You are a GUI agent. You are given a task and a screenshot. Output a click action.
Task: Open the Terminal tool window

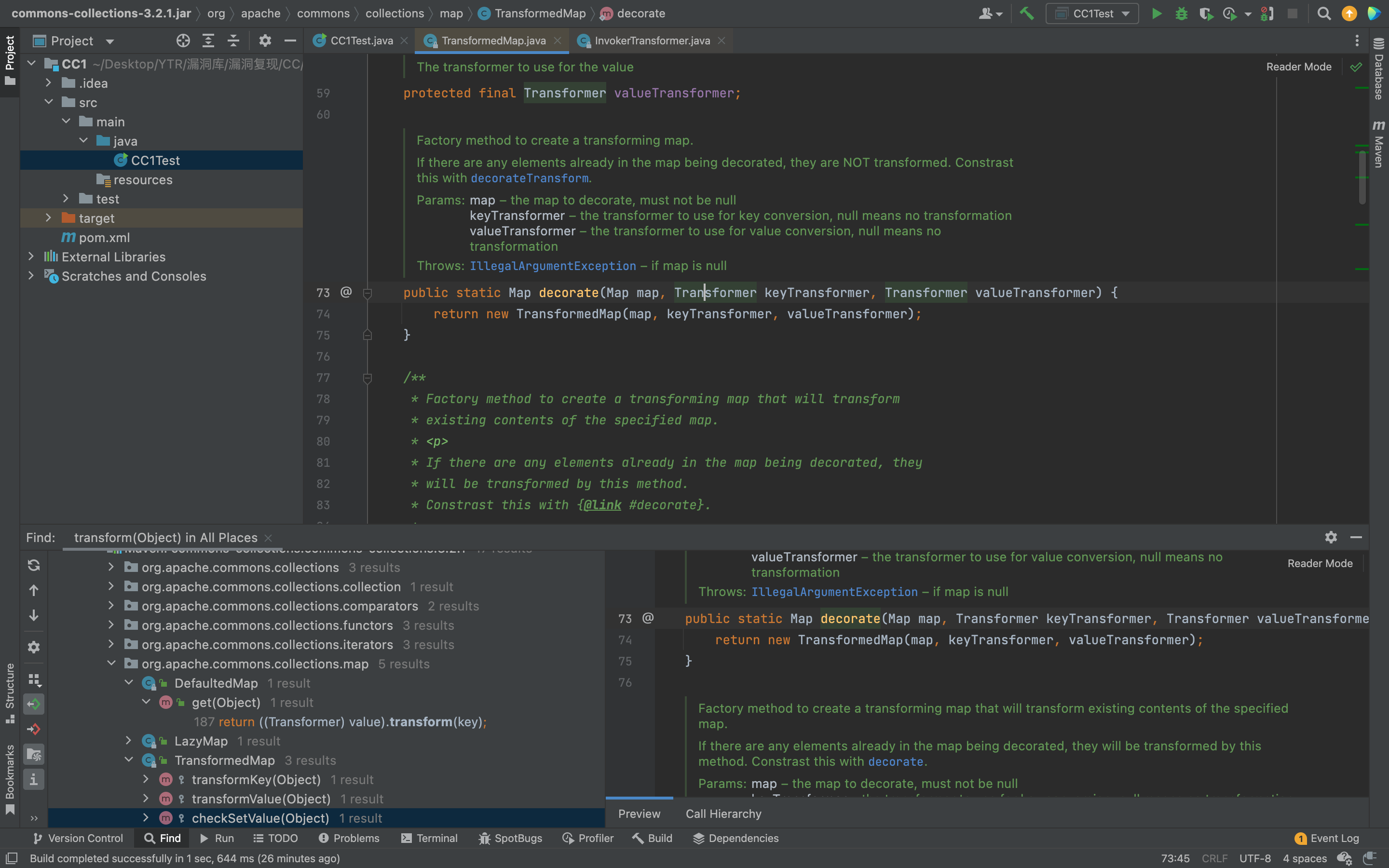[429, 838]
